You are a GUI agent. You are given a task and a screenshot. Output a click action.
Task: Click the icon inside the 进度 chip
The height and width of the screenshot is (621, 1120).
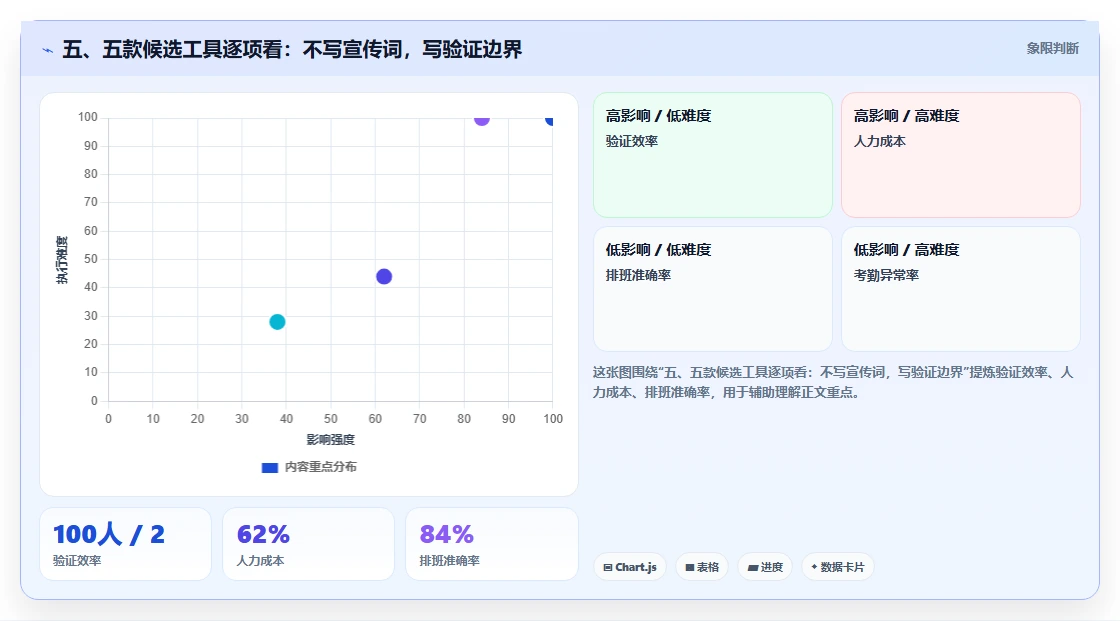753,567
